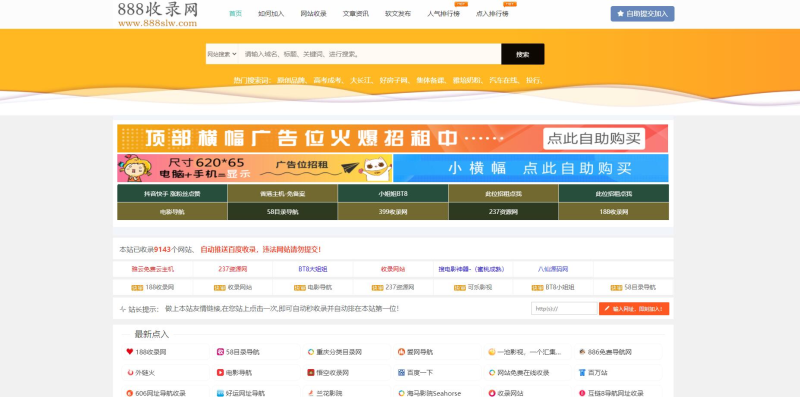Screen dimensions: 800x397
Task: Click the pulse icon before 站长提示
Action: coord(123,309)
